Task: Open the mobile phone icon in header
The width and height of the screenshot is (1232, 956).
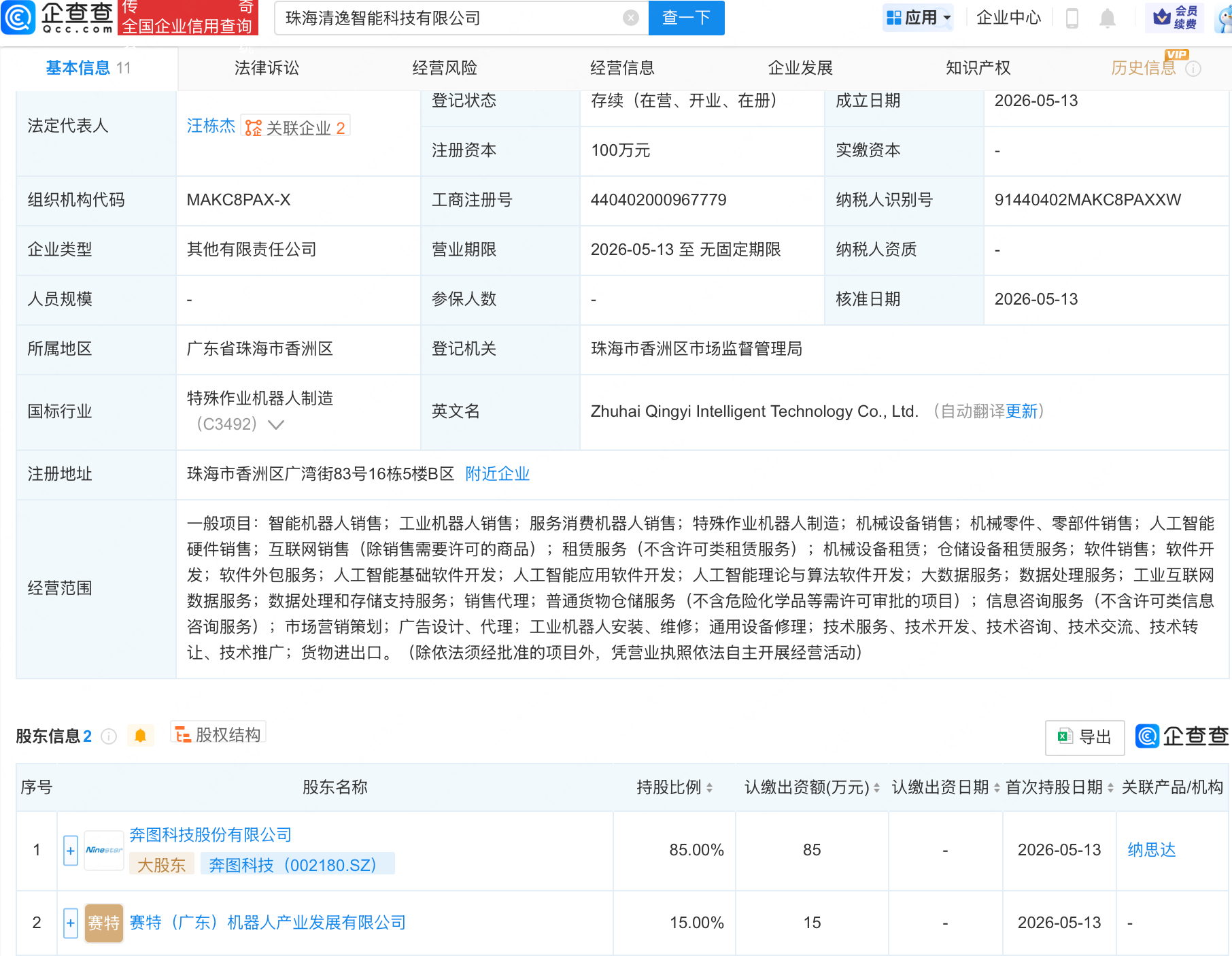Action: [1072, 18]
